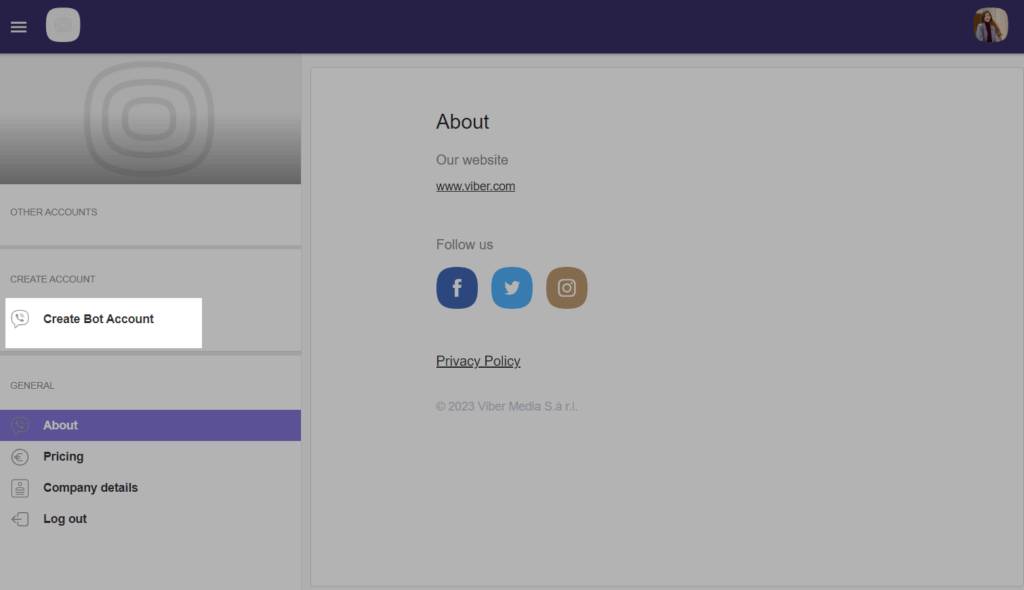Click the Viber icon beside About
This screenshot has height=590, width=1024.
pyautogui.click(x=20, y=426)
